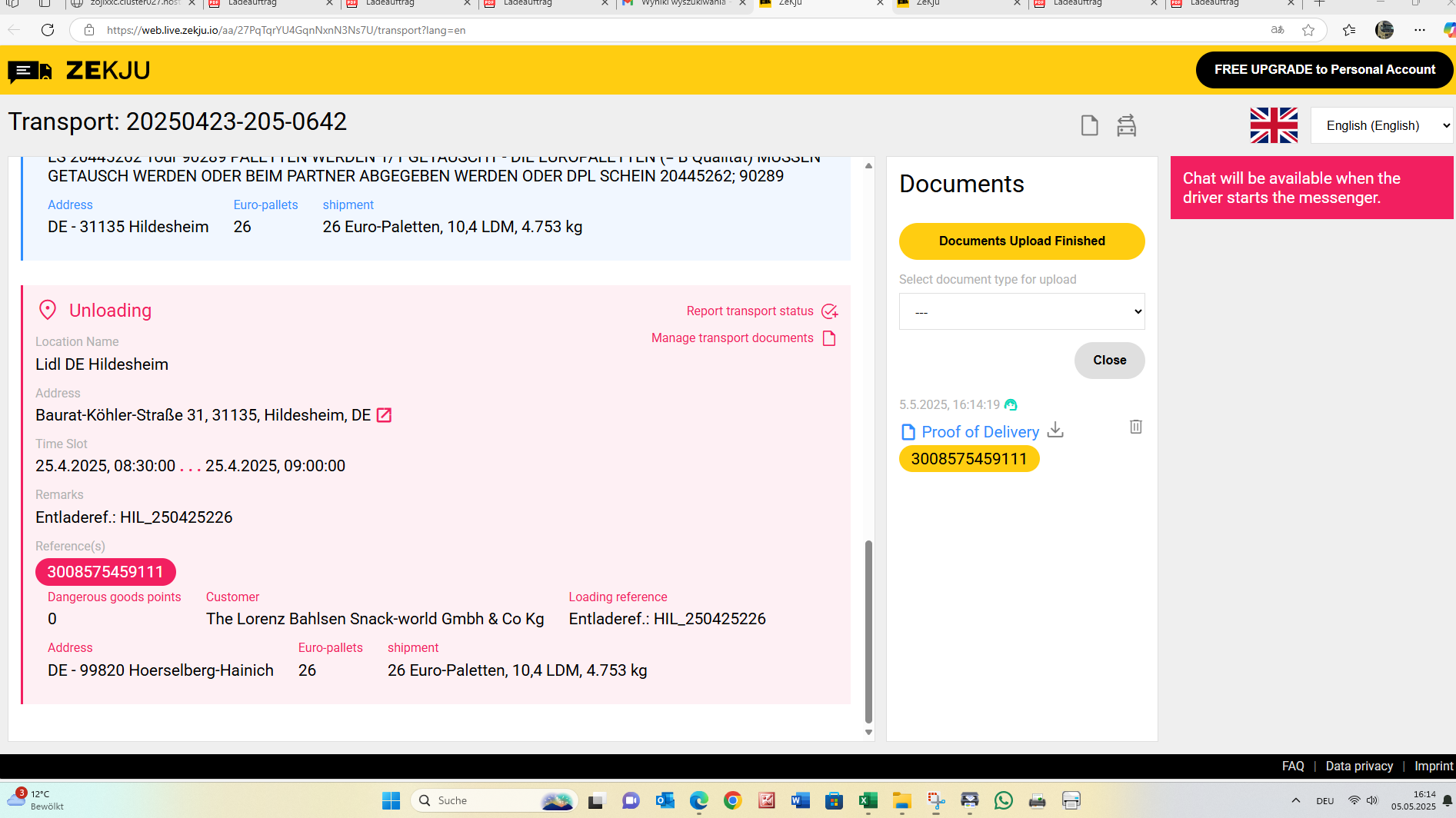The height and width of the screenshot is (818, 1456).
Task: Click the chat availability pink notice
Action: 1311,188
